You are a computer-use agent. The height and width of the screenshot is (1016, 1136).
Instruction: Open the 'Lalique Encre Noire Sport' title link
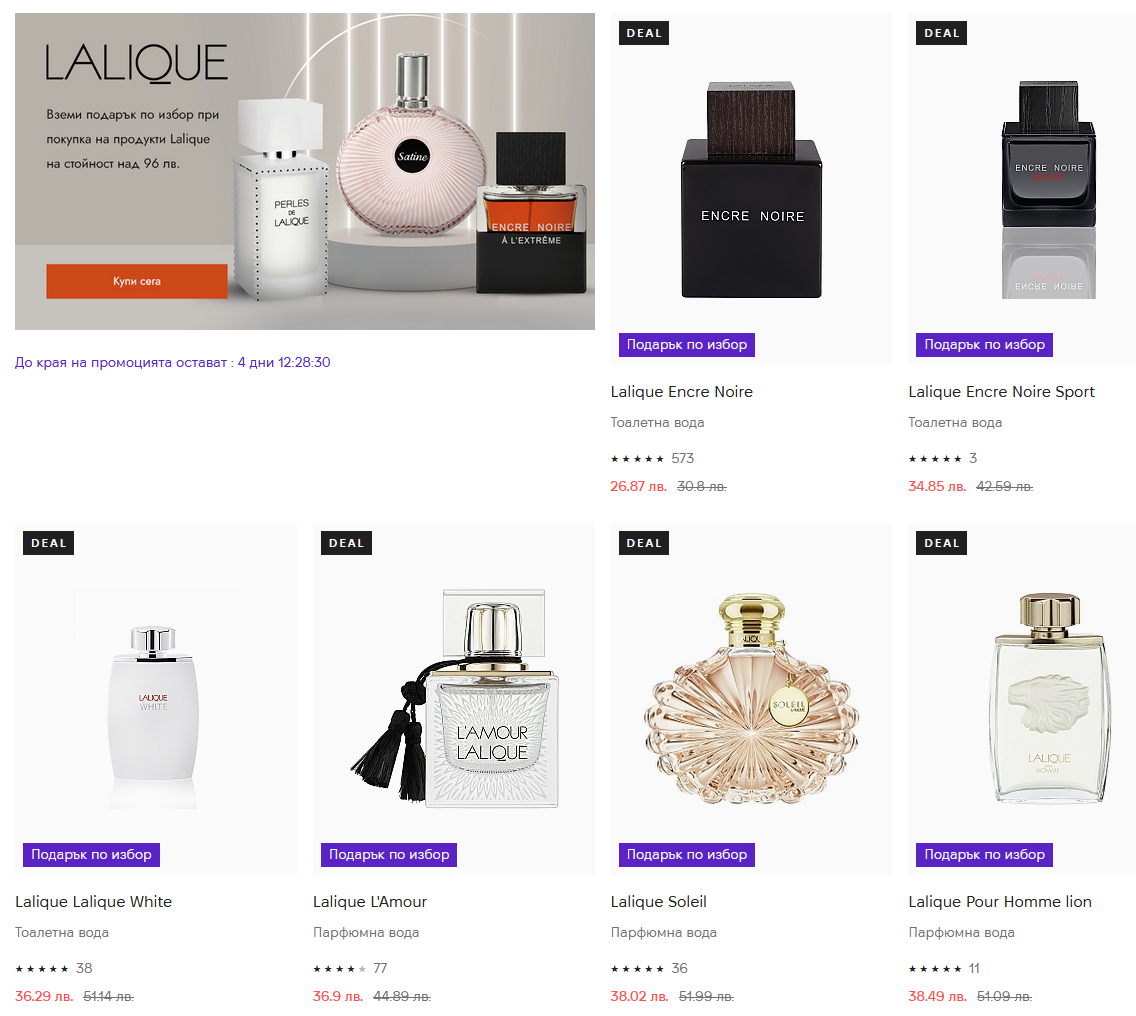click(1001, 391)
